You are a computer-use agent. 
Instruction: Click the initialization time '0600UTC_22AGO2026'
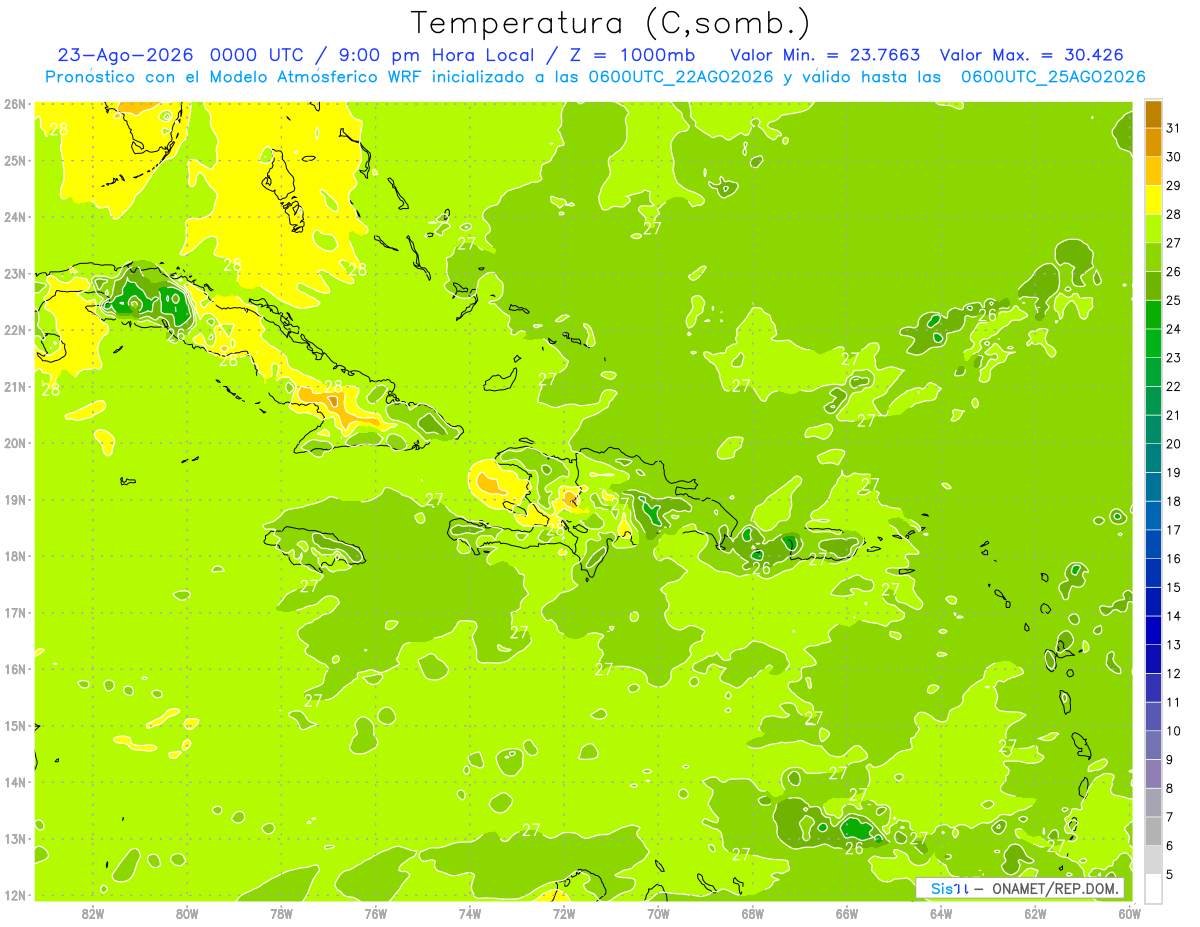pyautogui.click(x=681, y=77)
